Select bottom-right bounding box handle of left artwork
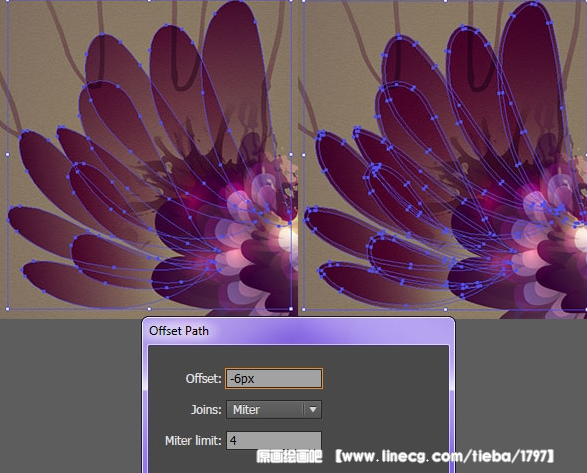 coord(291,309)
